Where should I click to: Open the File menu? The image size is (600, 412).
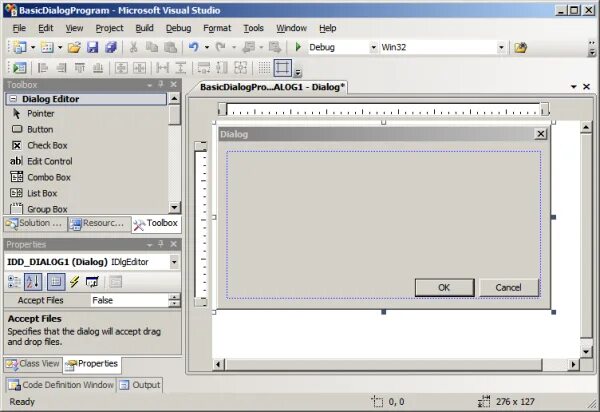click(19, 28)
